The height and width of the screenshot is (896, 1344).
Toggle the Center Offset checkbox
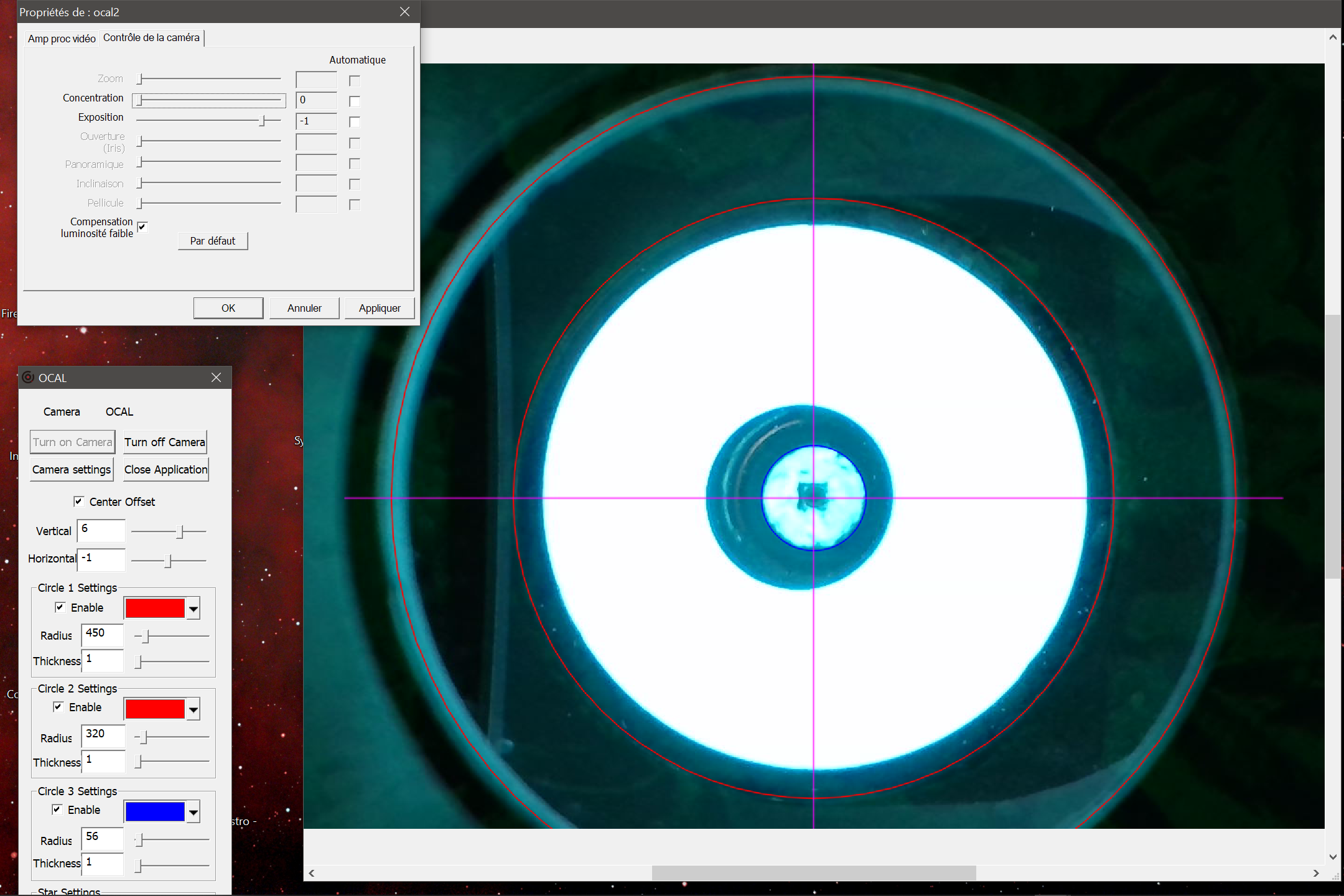(x=79, y=502)
